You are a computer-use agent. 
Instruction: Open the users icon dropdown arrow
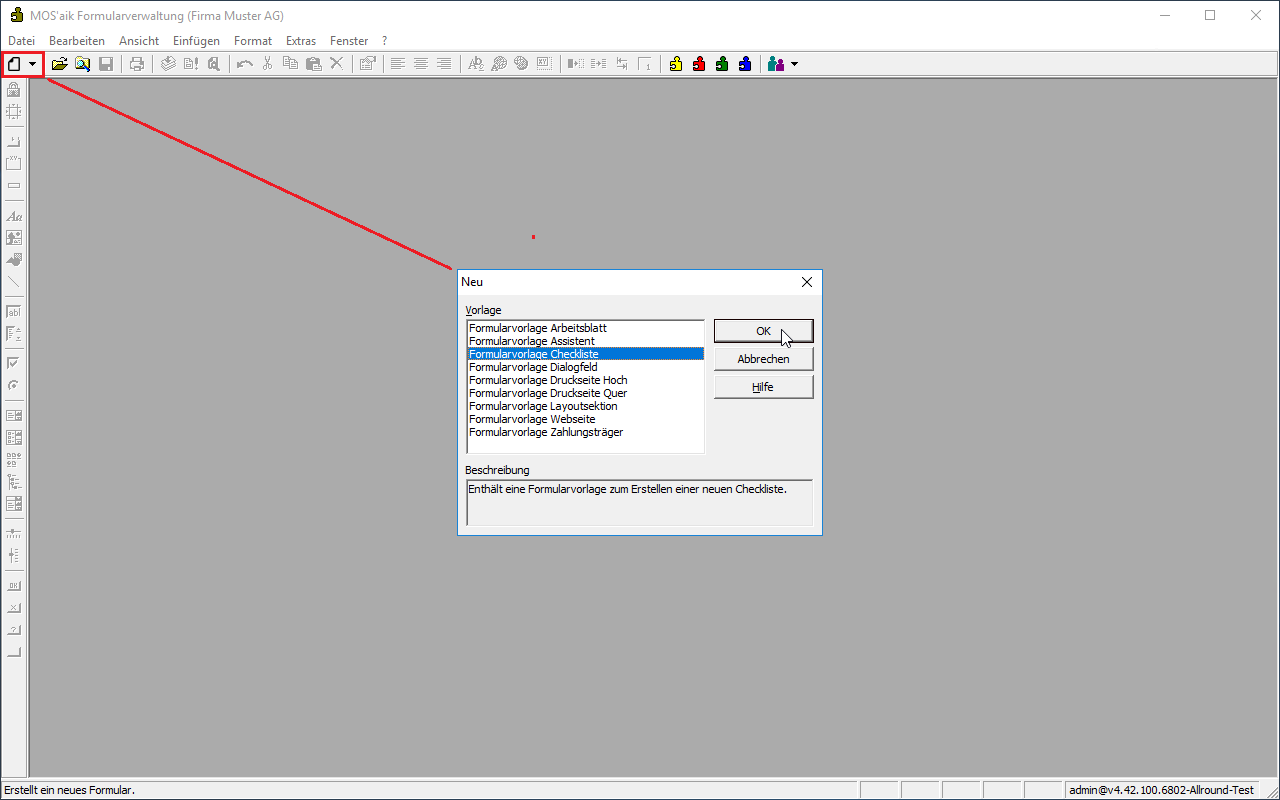(x=794, y=64)
